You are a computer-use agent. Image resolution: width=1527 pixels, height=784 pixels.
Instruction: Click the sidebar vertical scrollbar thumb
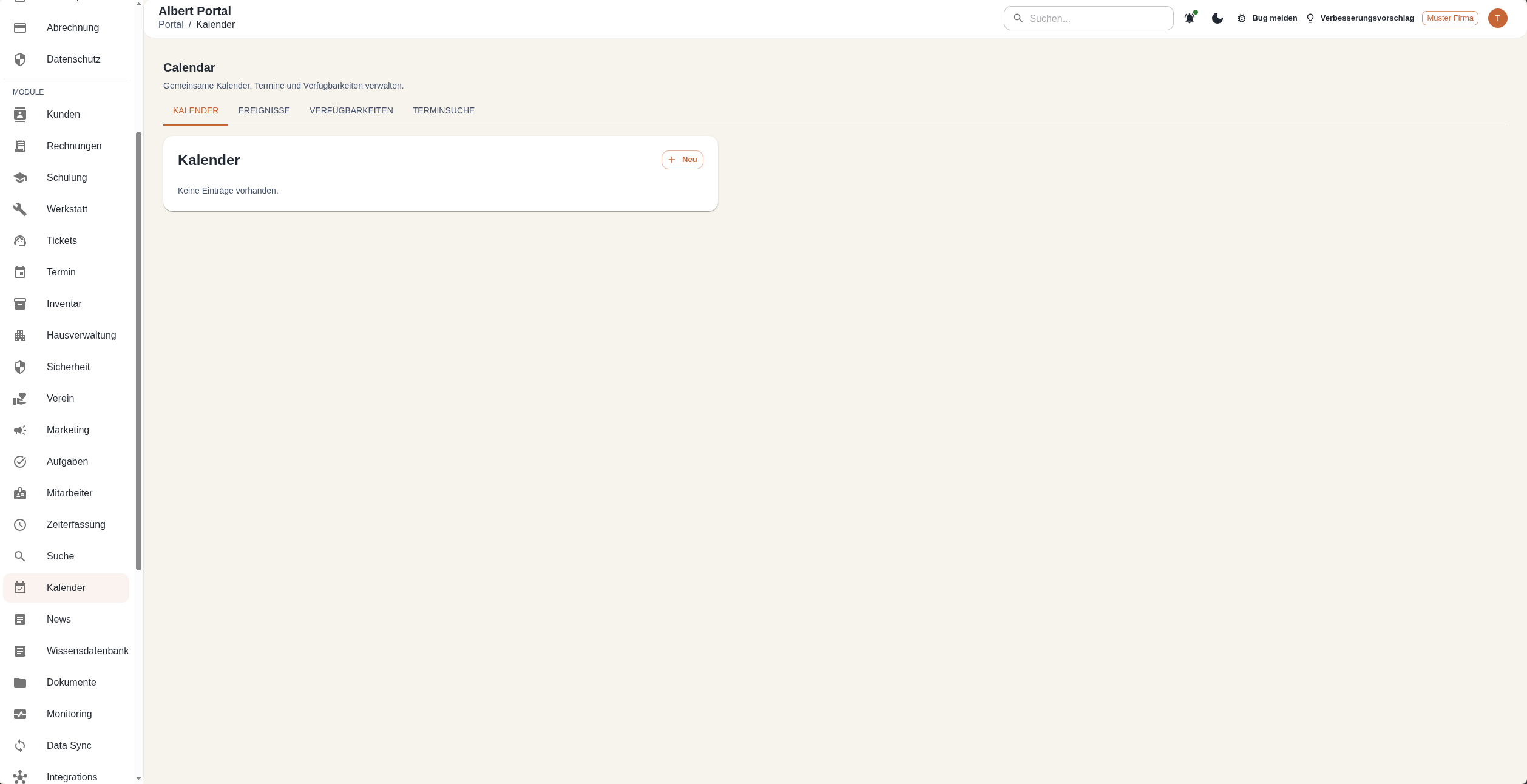coord(138,351)
